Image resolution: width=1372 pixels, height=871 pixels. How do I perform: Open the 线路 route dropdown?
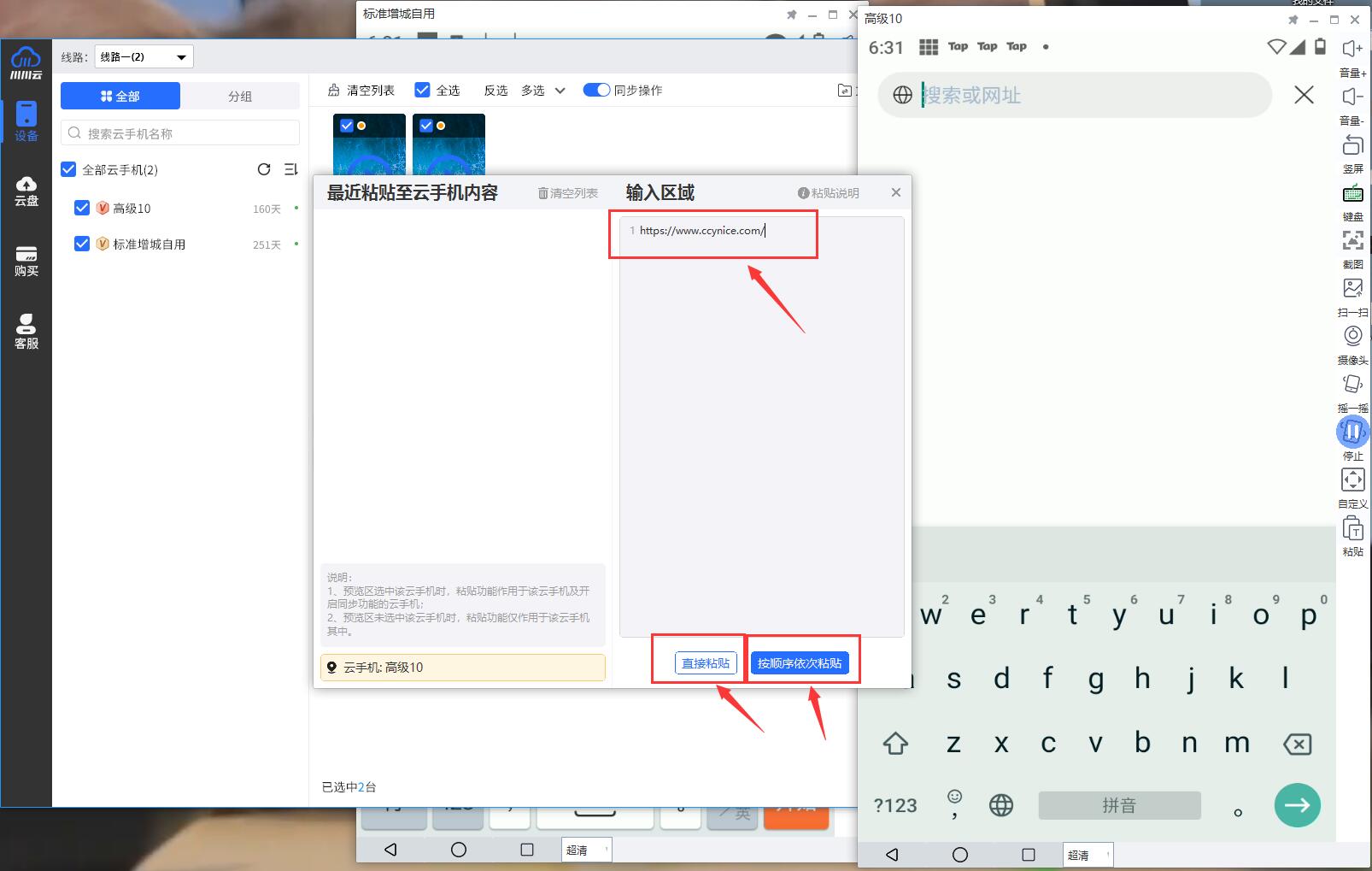point(144,57)
